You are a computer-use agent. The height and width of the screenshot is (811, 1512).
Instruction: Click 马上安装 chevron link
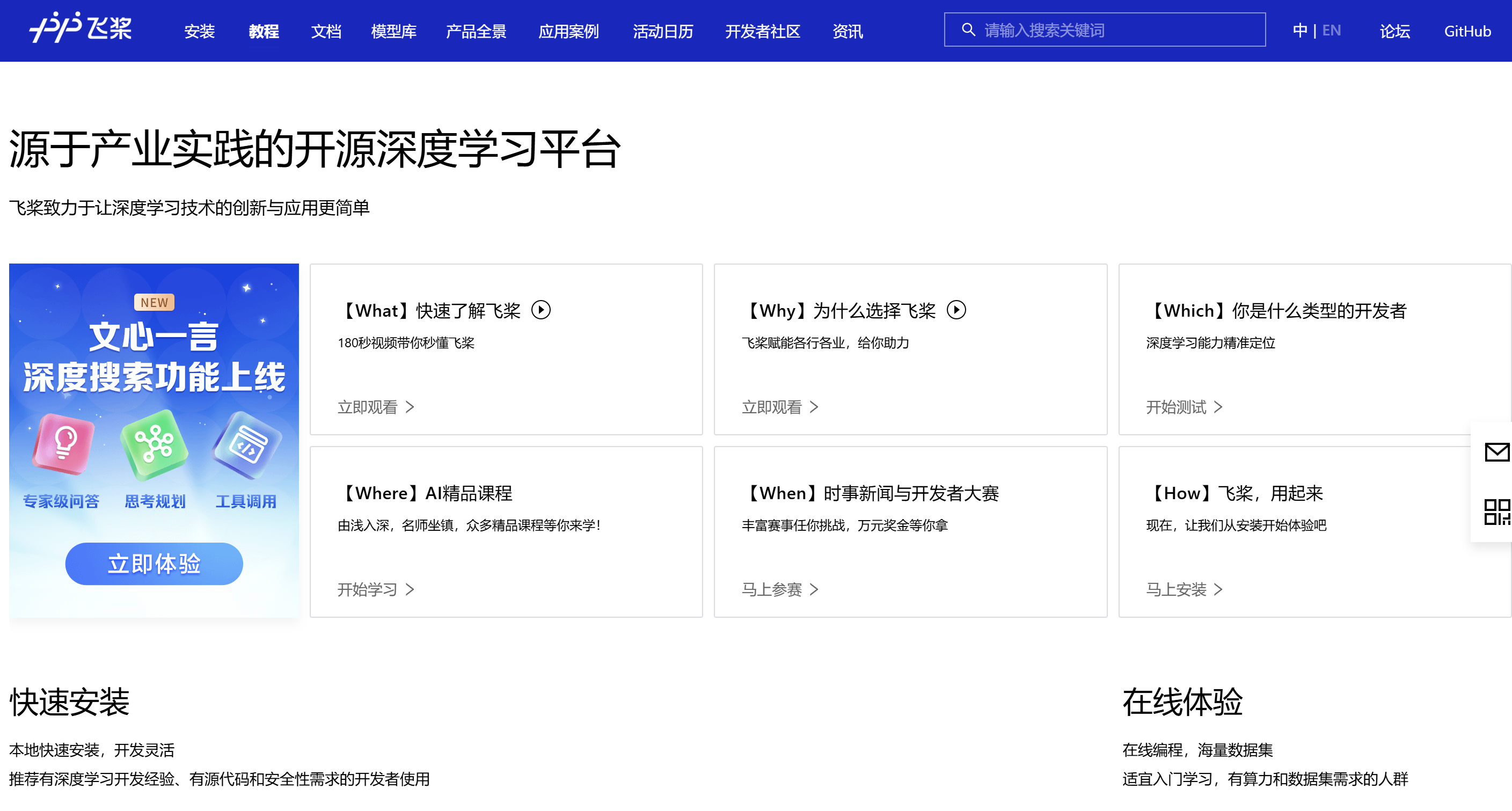(x=1184, y=589)
